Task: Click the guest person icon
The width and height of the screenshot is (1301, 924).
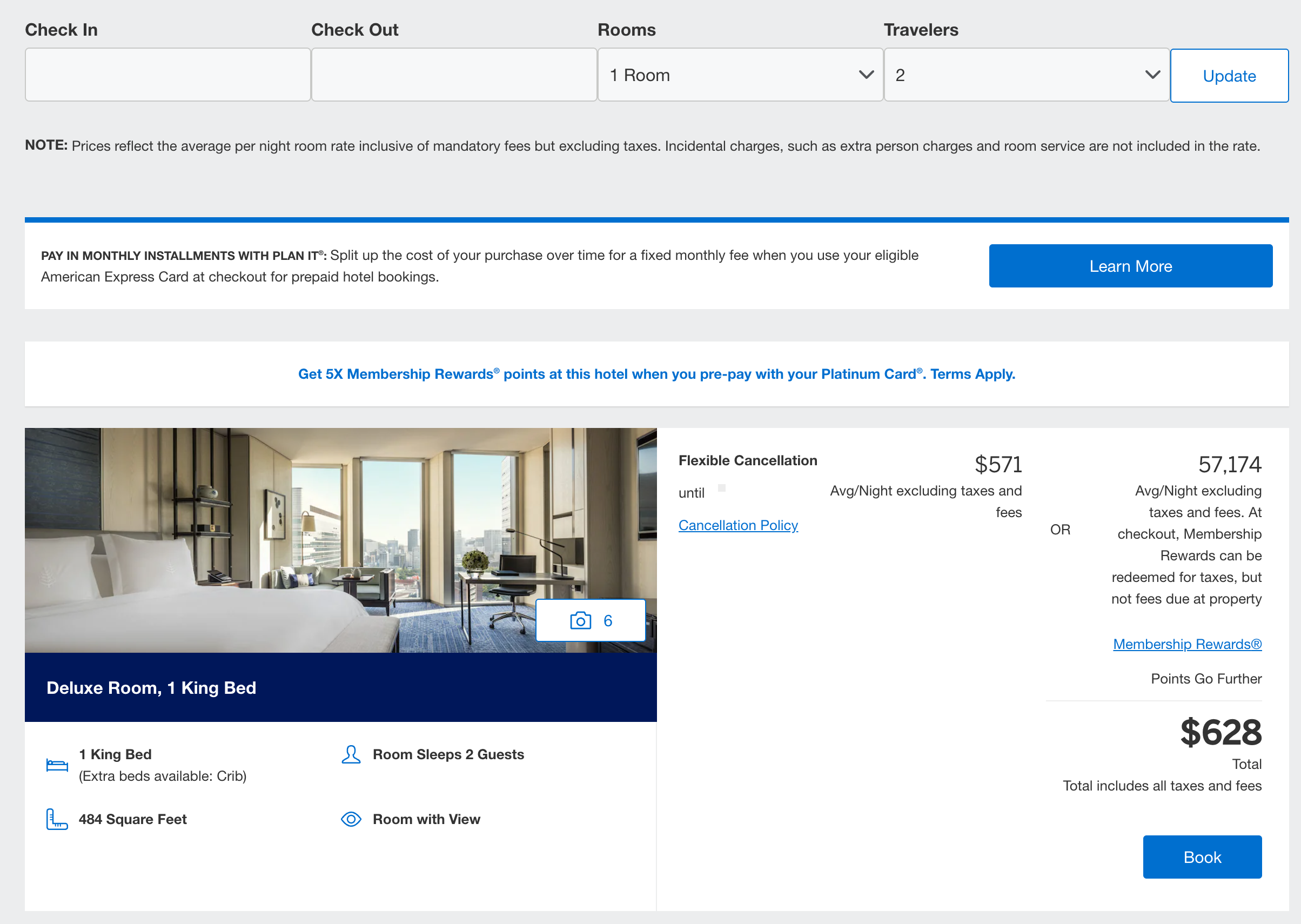Action: (351, 754)
